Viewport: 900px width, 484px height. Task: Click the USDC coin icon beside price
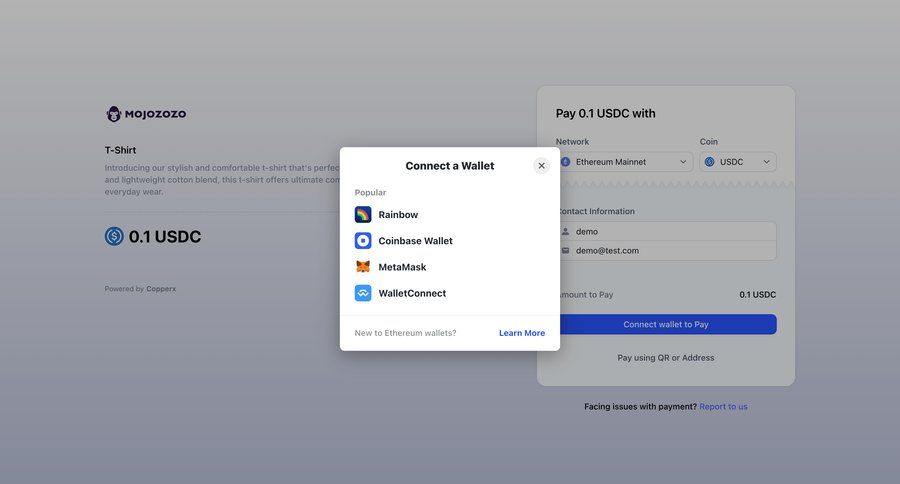(x=114, y=237)
